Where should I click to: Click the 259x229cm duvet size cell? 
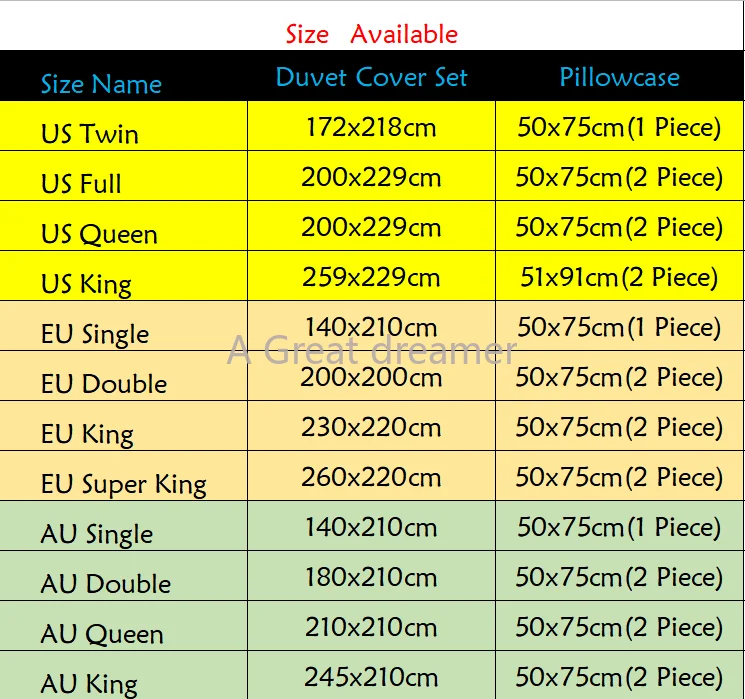(x=371, y=277)
